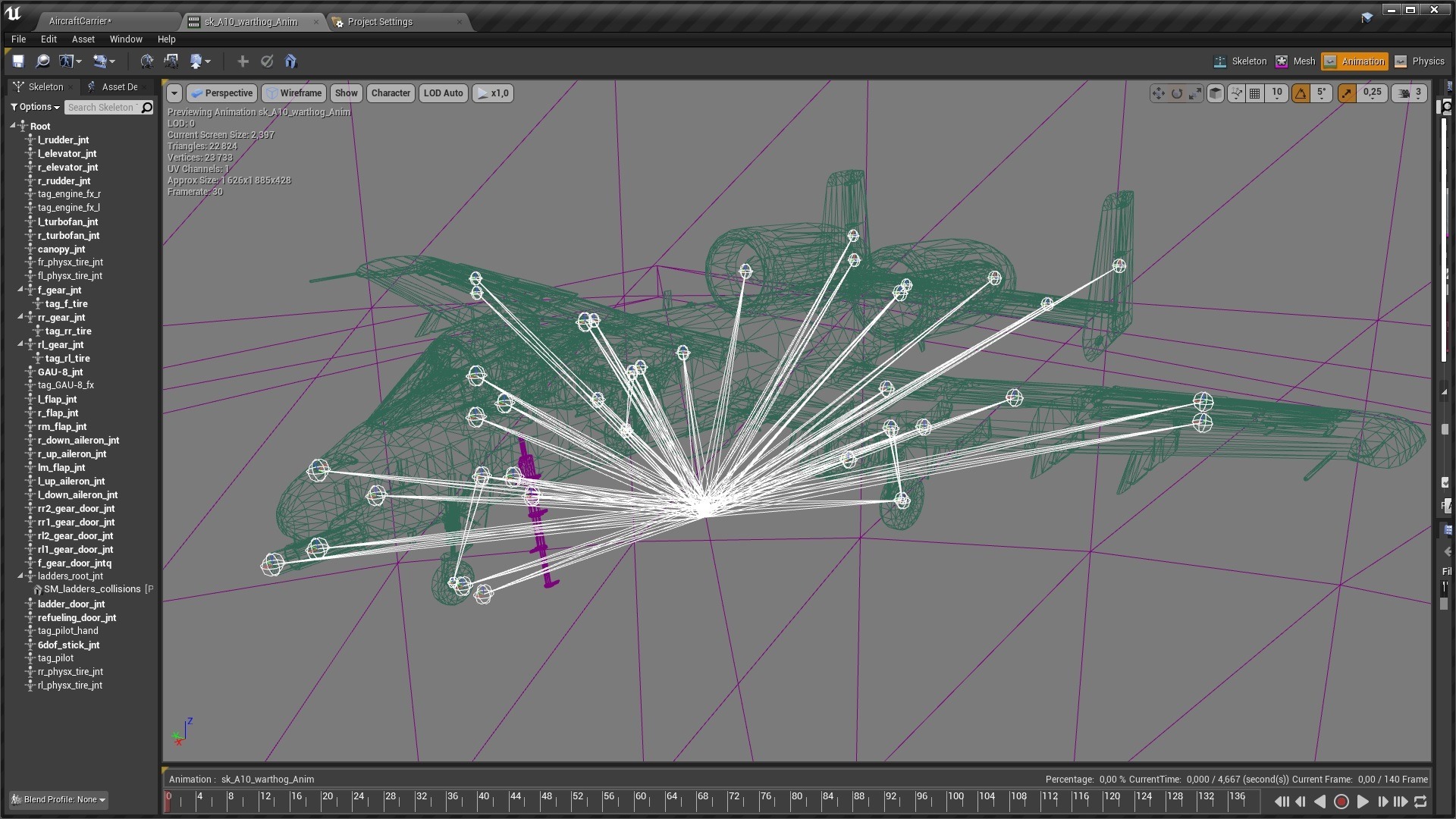Jump to the last frame of animation
The width and height of the screenshot is (1456, 819).
coord(1401,802)
